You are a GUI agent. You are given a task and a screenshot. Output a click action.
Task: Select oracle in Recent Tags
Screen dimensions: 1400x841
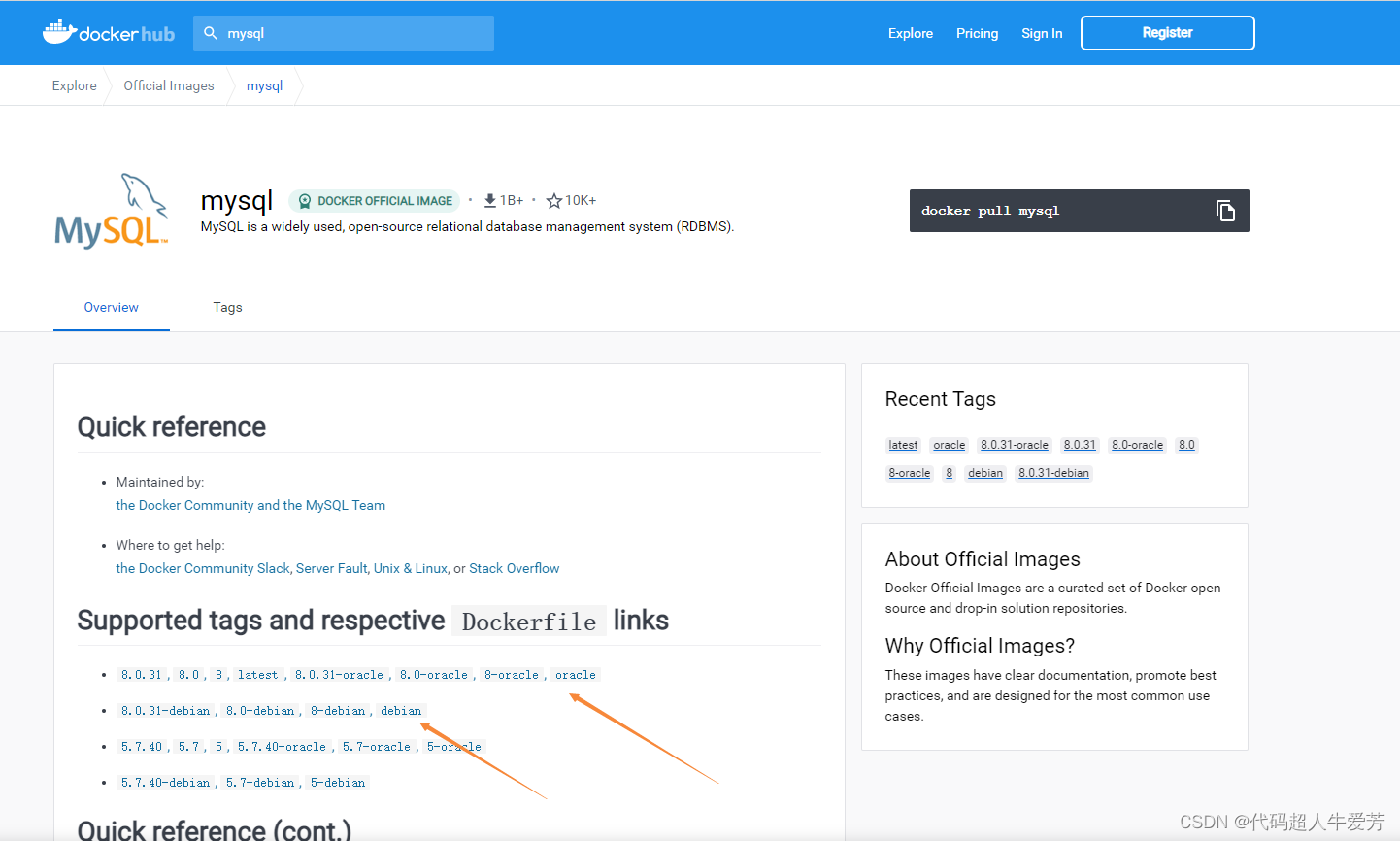(949, 445)
